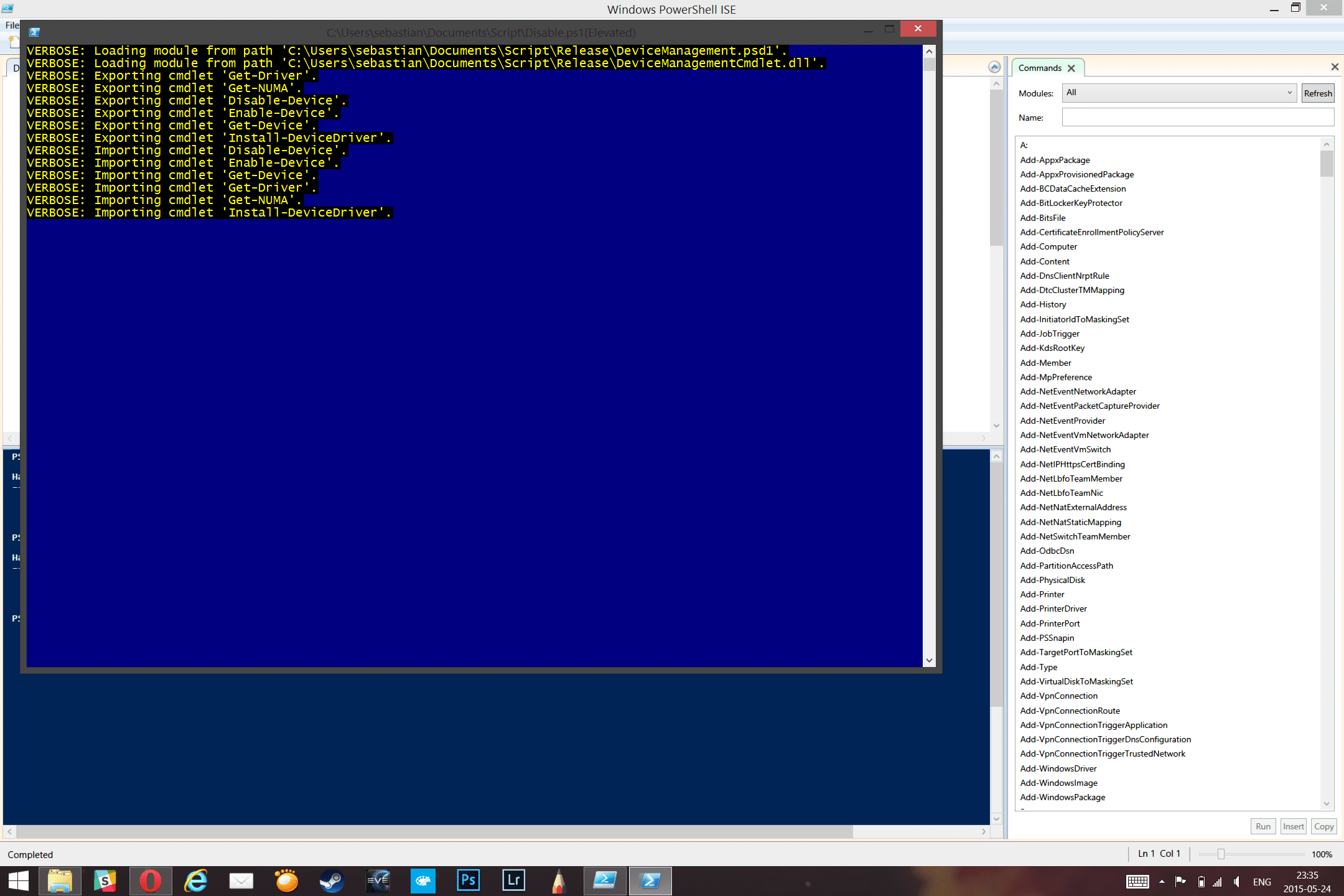Open the blue paint palette app
This screenshot has width=1344, height=896.
423,881
